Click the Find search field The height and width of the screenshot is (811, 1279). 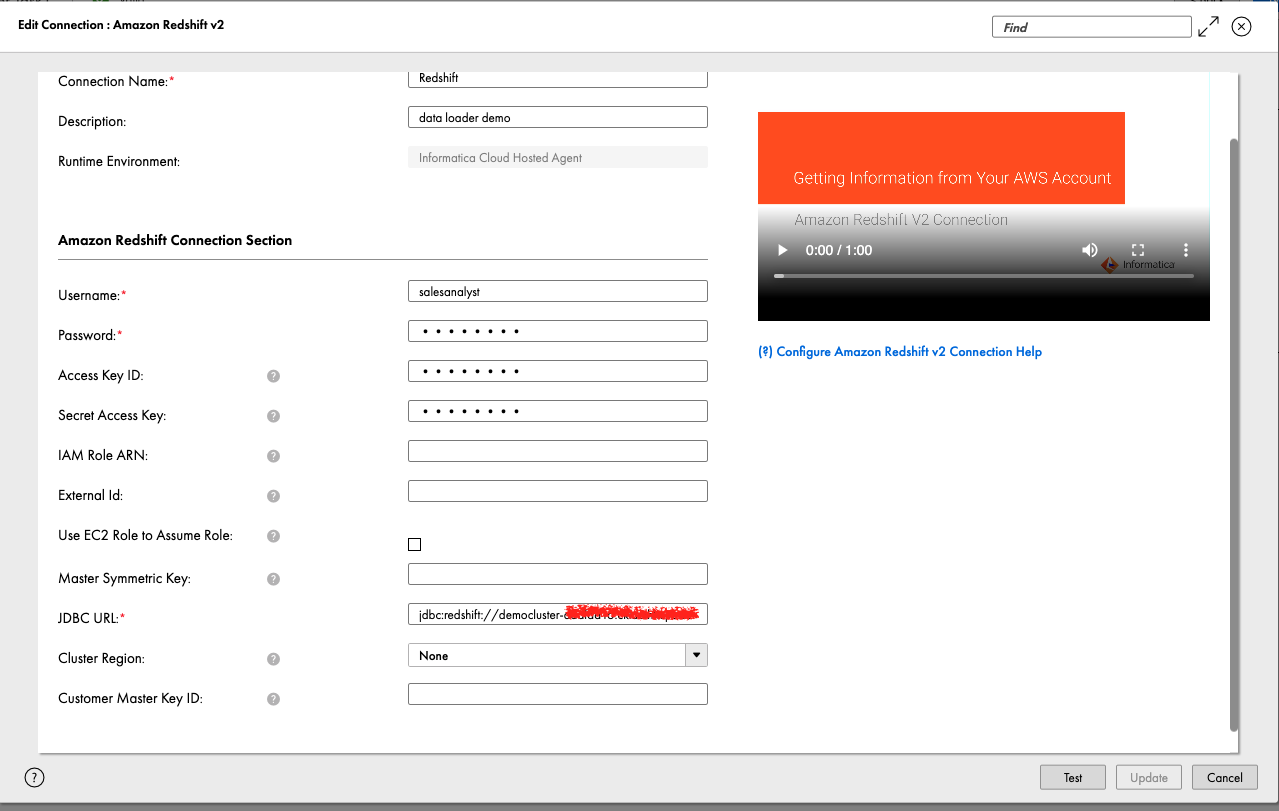(1091, 27)
